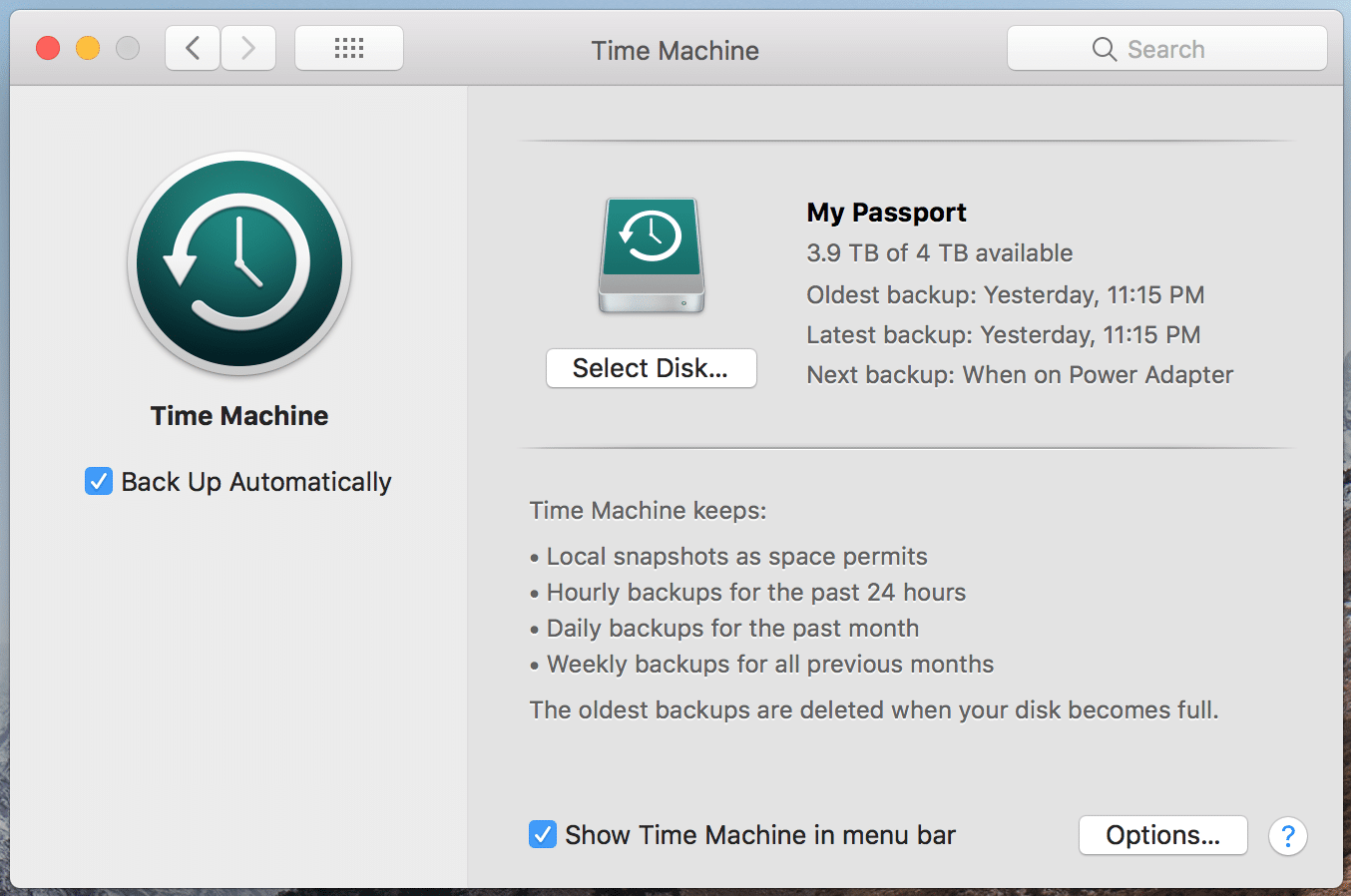Open help with the question mark button

pyautogui.click(x=1287, y=835)
